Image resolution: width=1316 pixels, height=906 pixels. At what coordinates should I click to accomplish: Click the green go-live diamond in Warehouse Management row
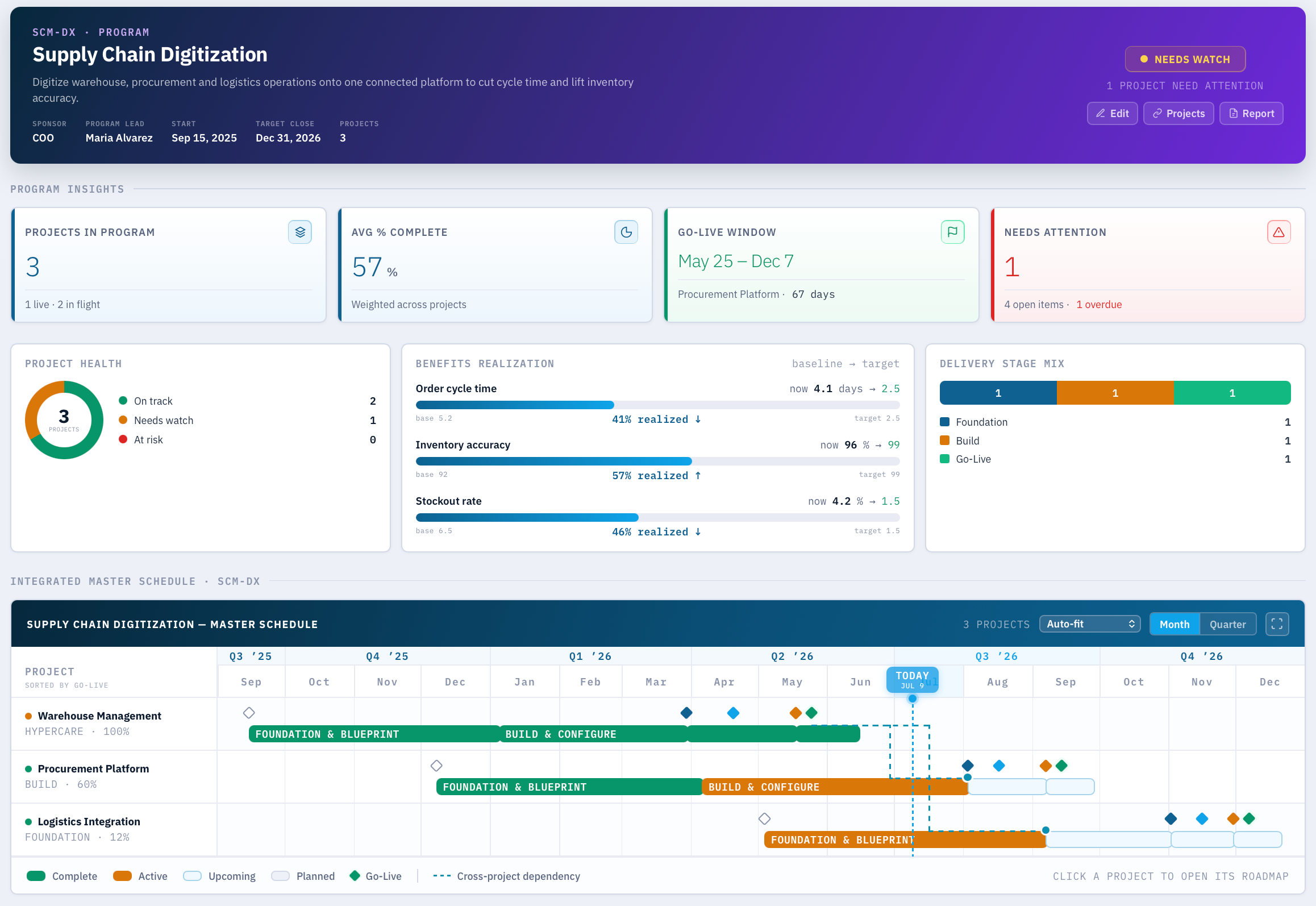coord(812,713)
